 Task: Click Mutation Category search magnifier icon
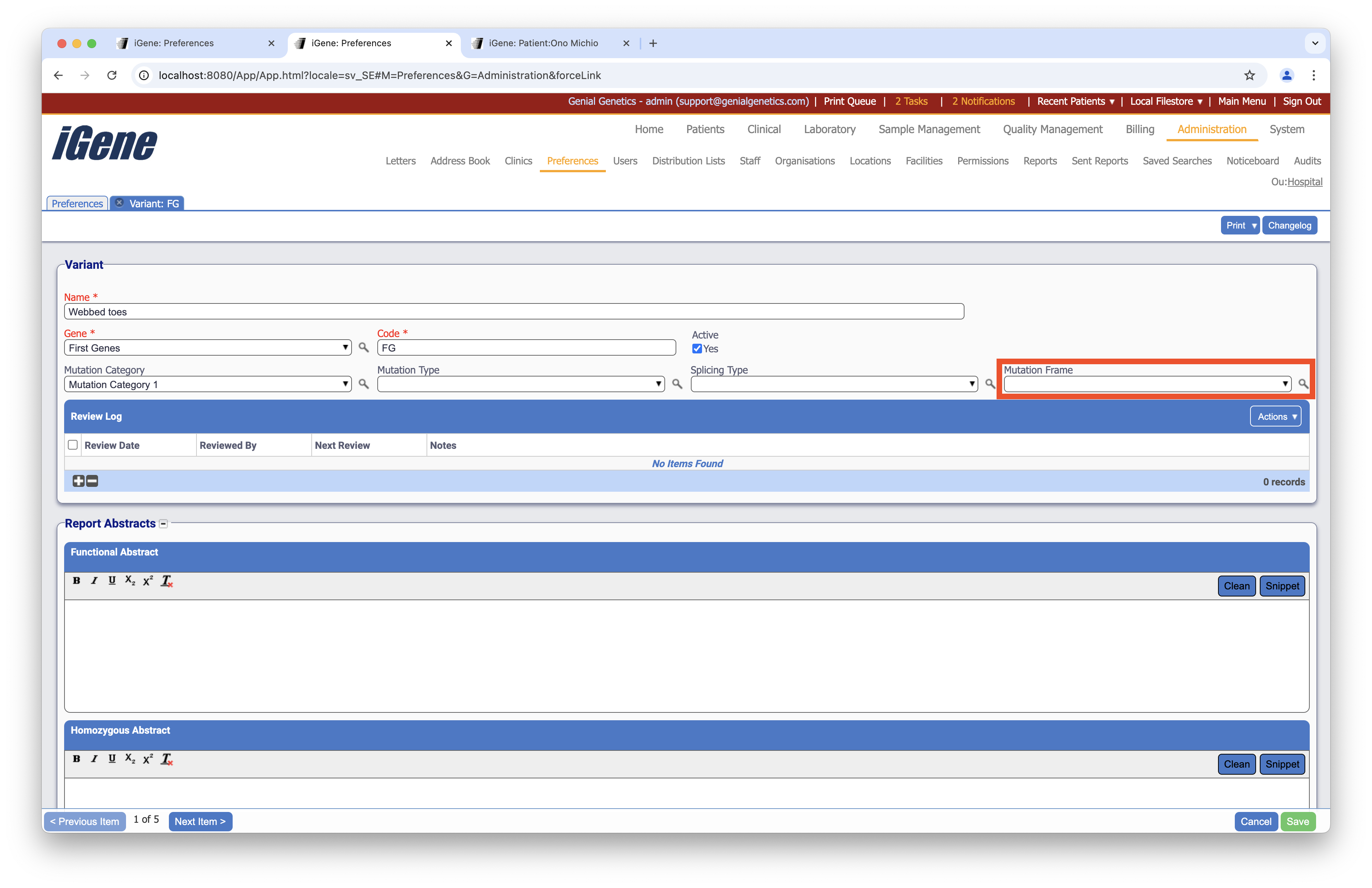363,384
